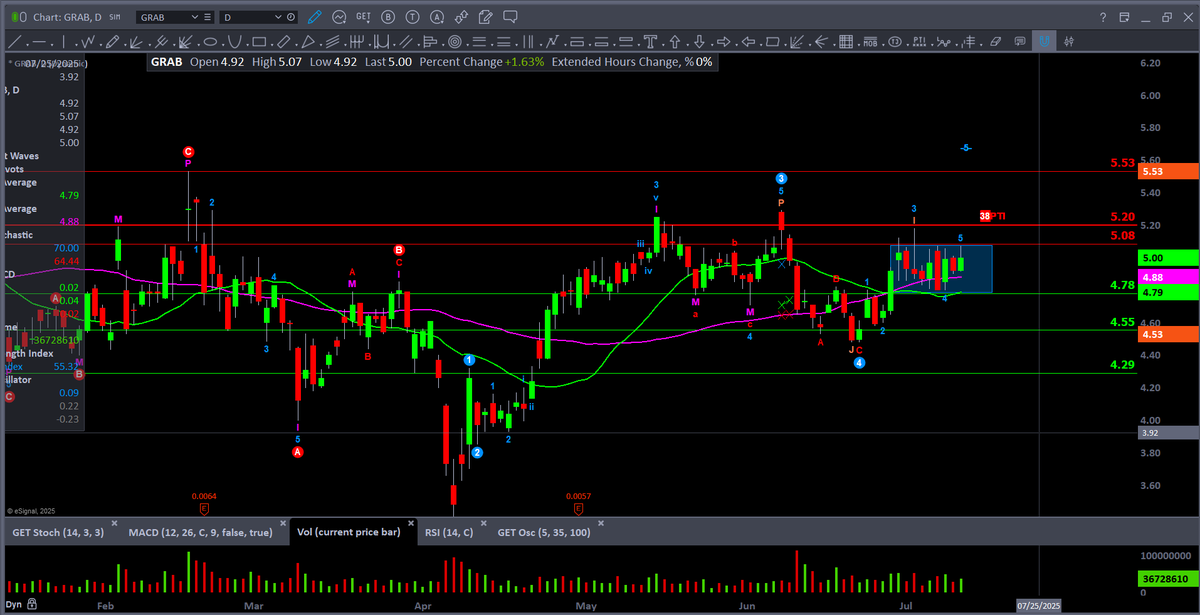Viewport: 1200px width, 615px height.
Task: Select the right arrow marker tool
Action: click(x=723, y=41)
